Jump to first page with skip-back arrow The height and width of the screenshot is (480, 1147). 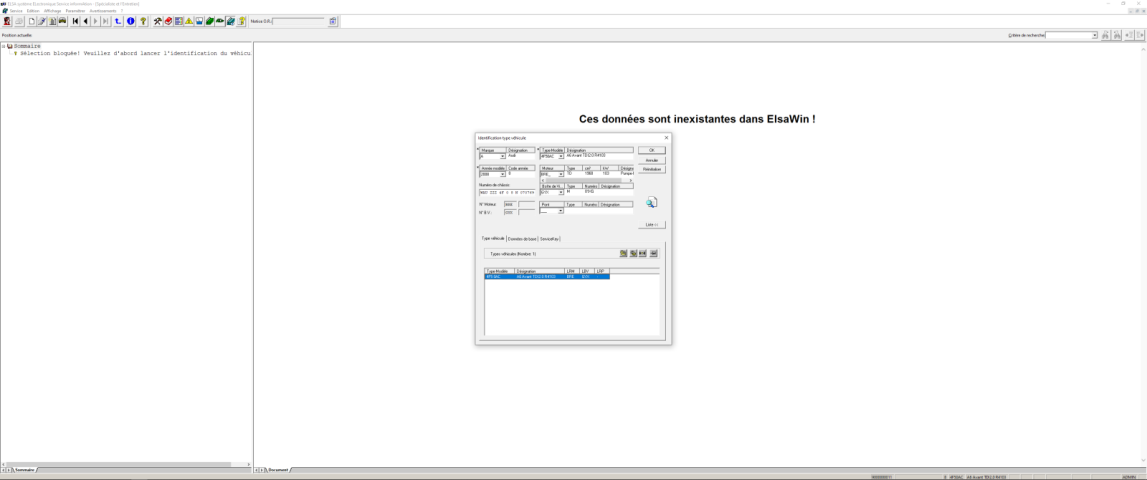pos(75,21)
